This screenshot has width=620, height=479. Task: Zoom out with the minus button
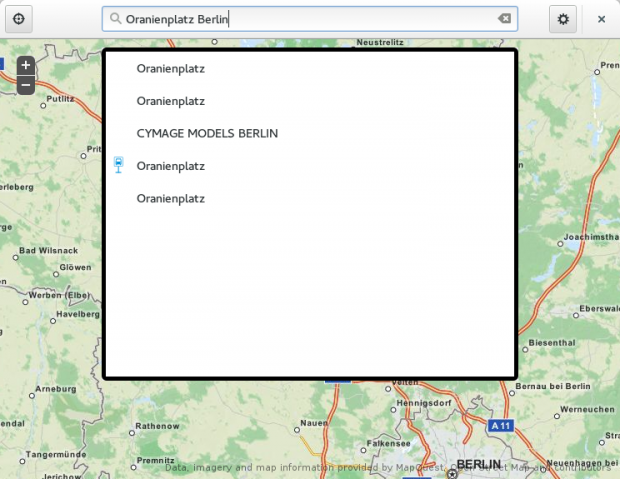(26, 85)
